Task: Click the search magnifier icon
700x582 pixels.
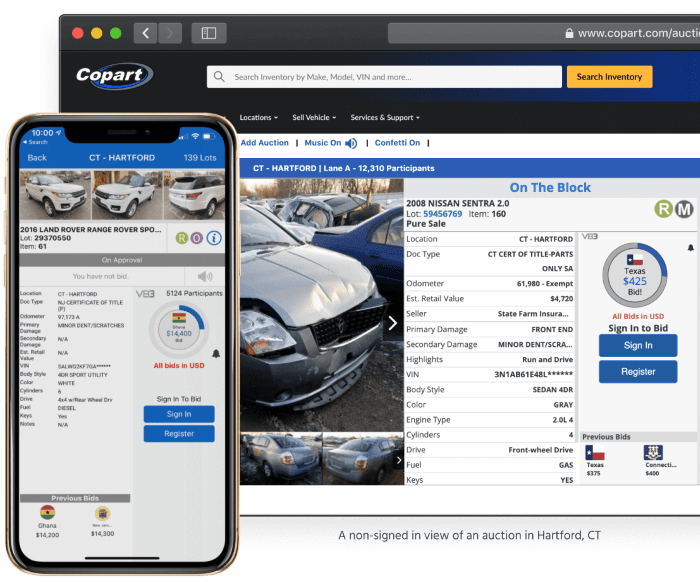Action: click(219, 77)
